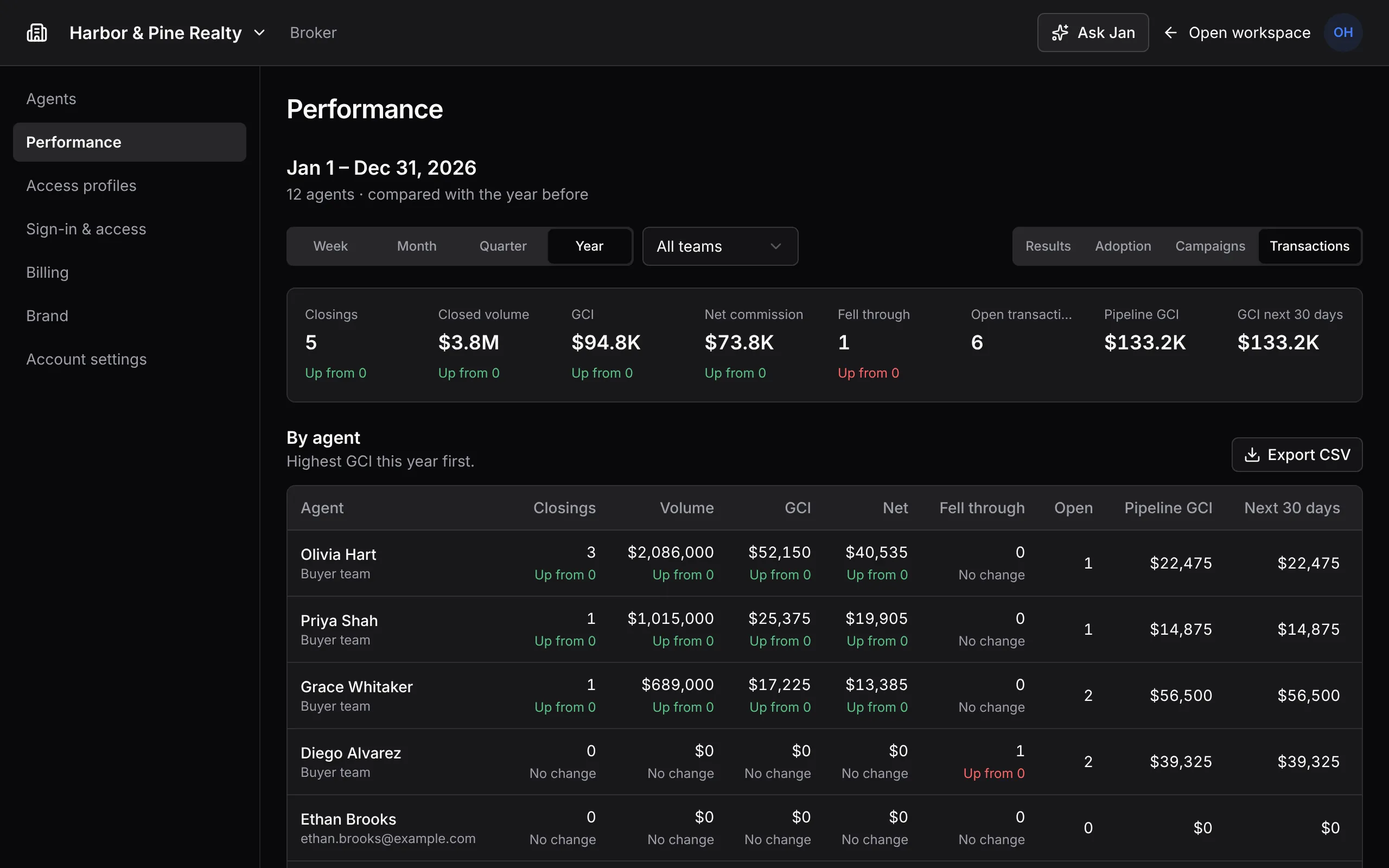Expand the Harbor & Pine Realty chevron
Viewport: 1389px width, 868px height.
(x=259, y=33)
